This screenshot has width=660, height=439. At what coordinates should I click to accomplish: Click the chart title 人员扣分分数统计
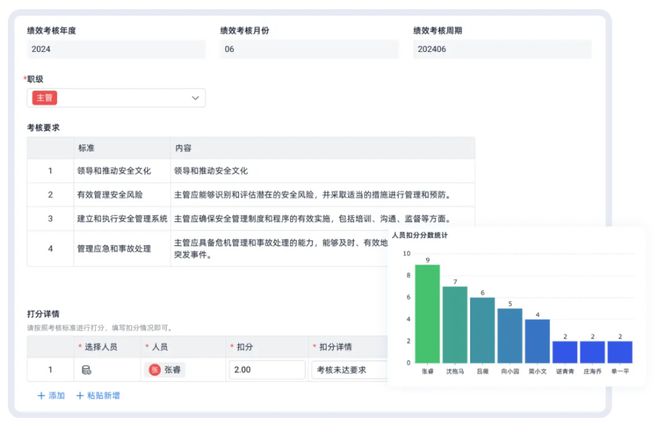pyautogui.click(x=420, y=235)
